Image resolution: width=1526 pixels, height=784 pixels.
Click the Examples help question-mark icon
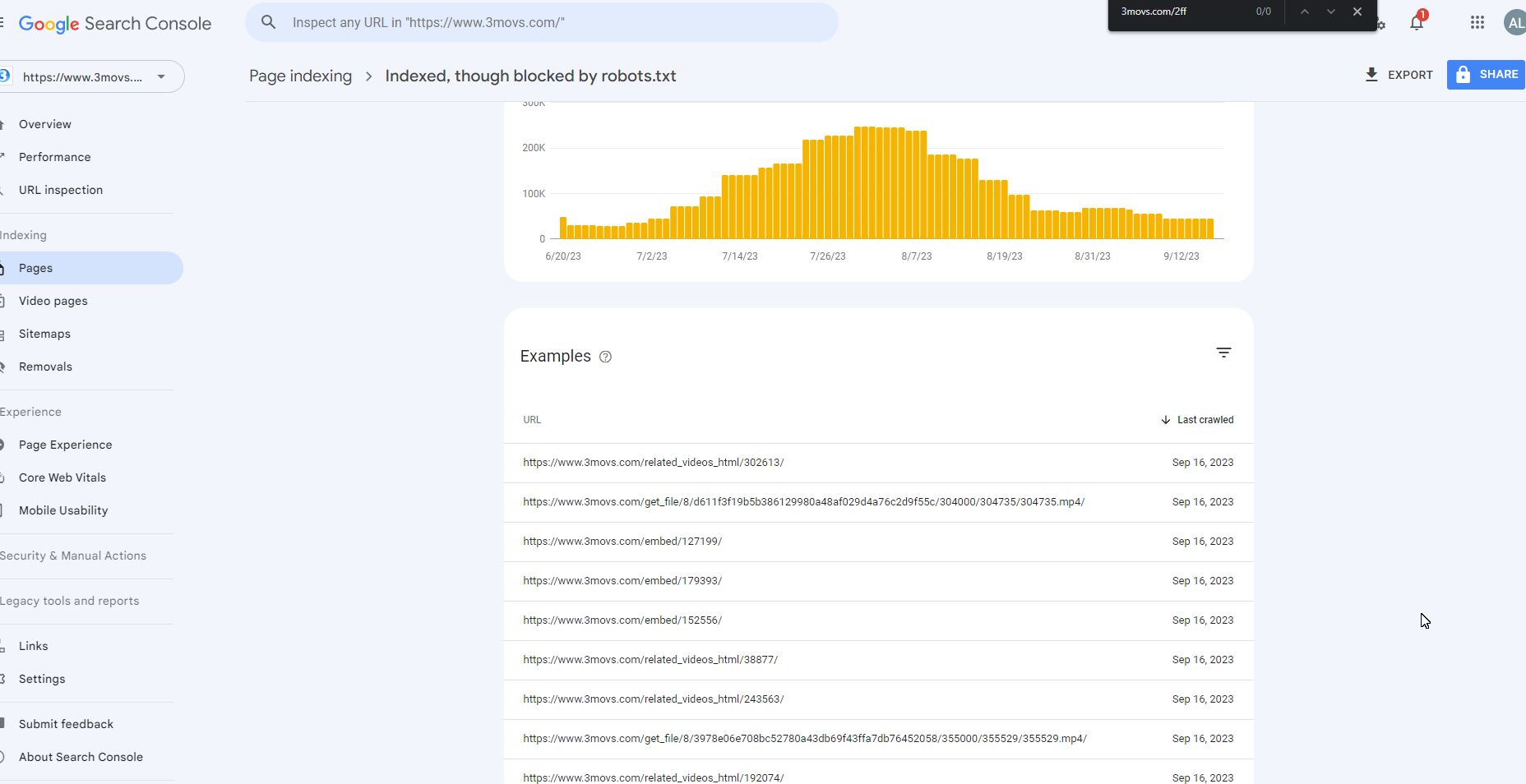coord(605,357)
